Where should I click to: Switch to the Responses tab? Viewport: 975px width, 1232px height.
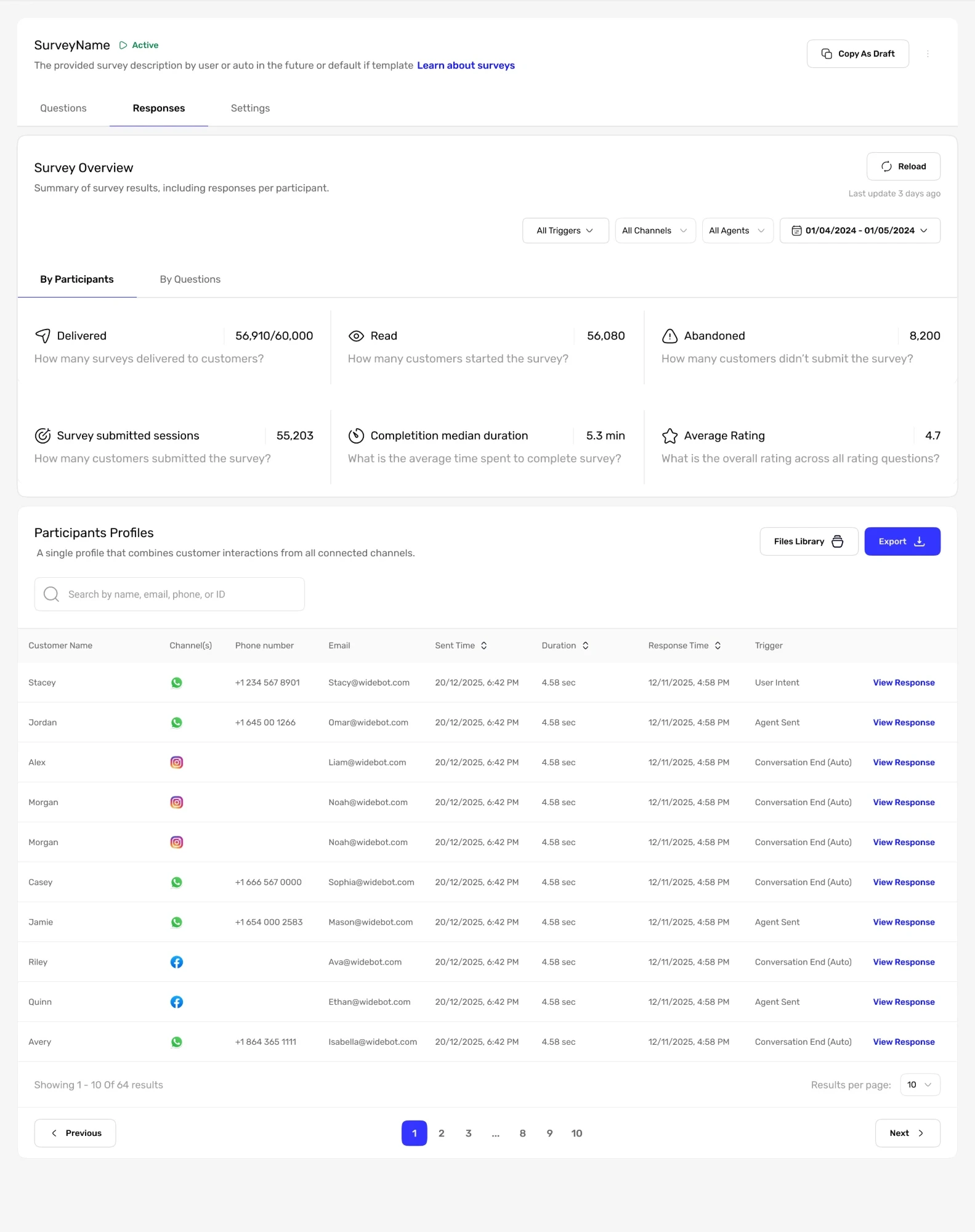(159, 108)
